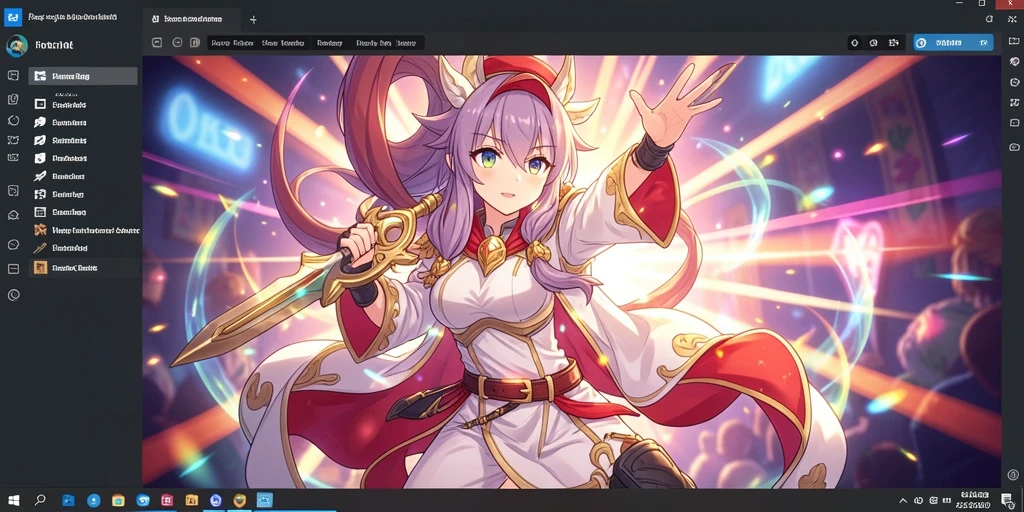Viewport: 1024px width, 512px height.
Task: Click the round icon inside the blue toolbar button
Action: (x=921, y=43)
